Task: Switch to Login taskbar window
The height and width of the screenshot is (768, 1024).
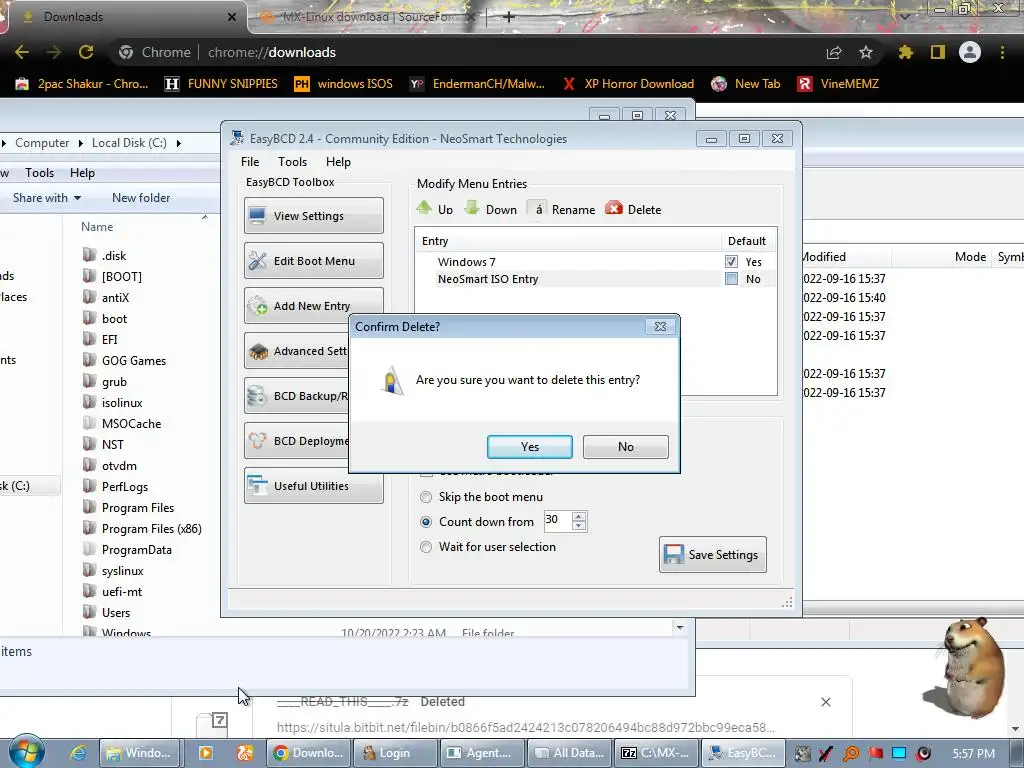Action: coord(395,753)
